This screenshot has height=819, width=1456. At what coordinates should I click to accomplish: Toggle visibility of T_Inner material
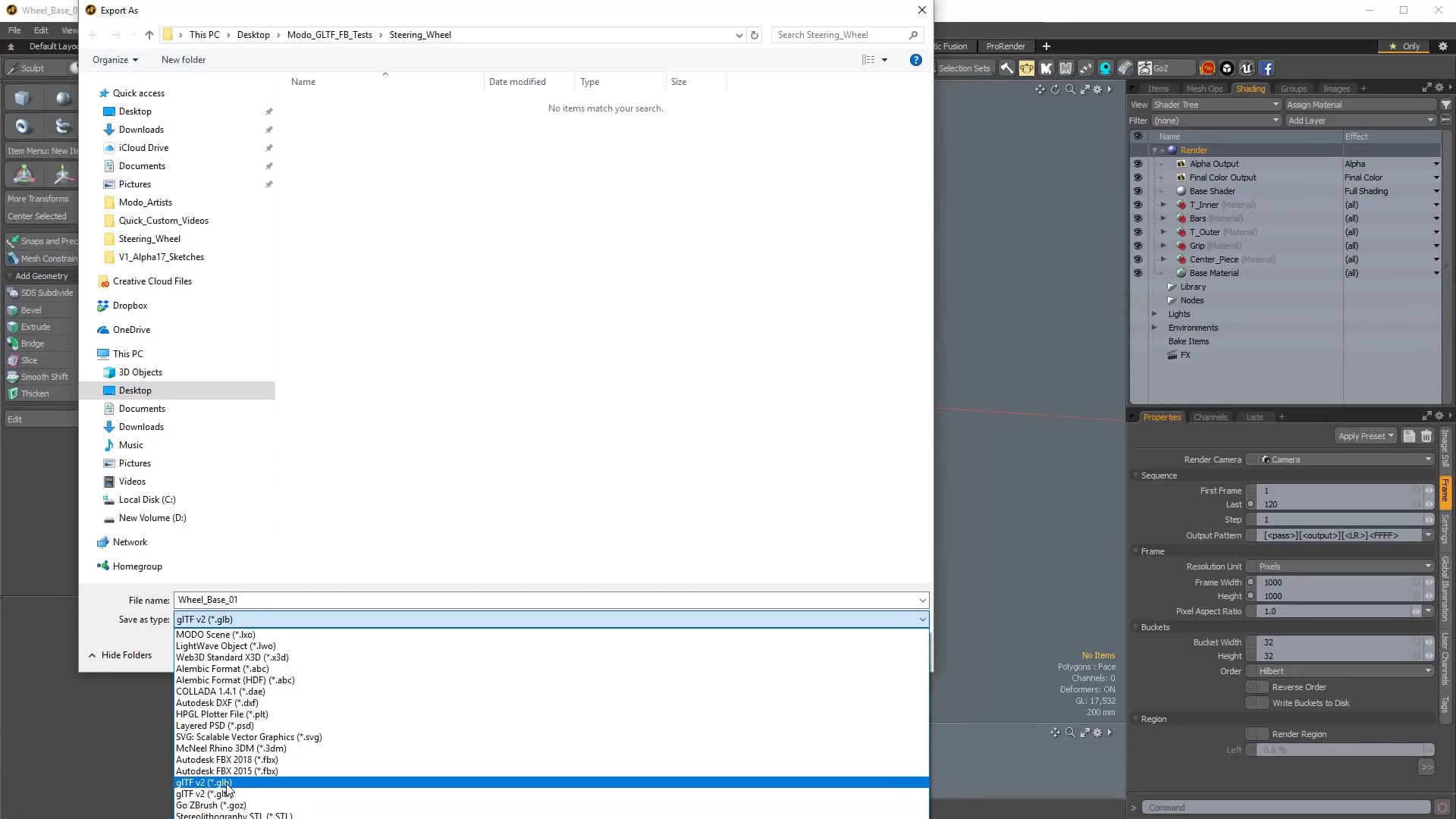pyautogui.click(x=1137, y=205)
